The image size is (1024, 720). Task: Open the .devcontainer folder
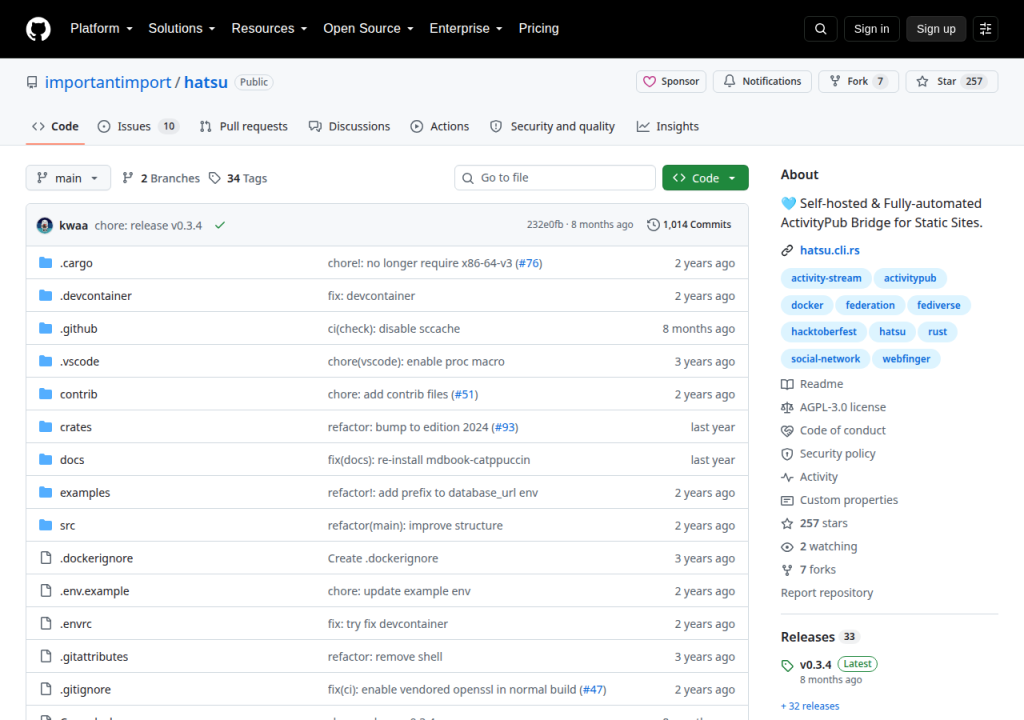click(x=95, y=295)
